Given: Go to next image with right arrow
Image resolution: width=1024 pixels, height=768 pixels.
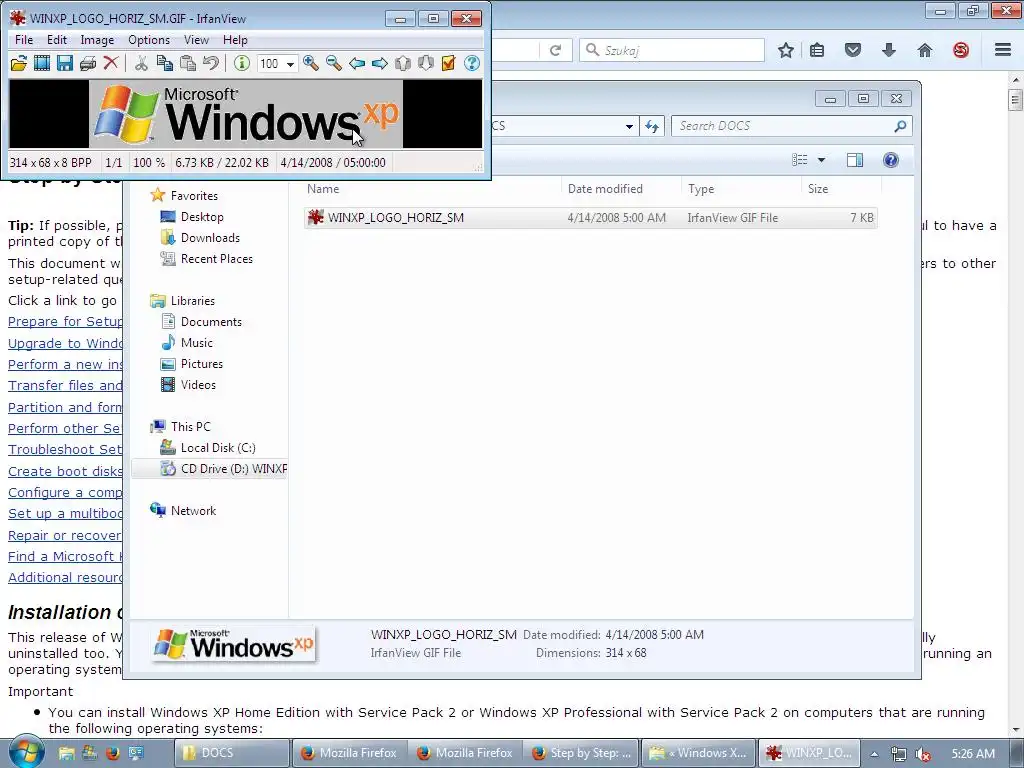Looking at the screenshot, I should [x=379, y=63].
